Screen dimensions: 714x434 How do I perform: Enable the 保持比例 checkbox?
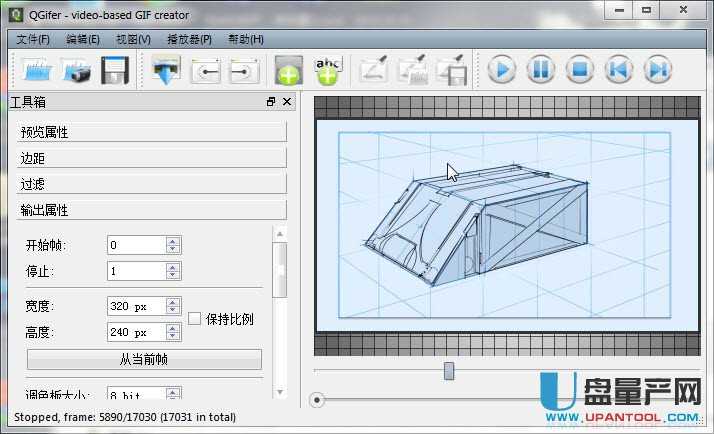point(195,320)
